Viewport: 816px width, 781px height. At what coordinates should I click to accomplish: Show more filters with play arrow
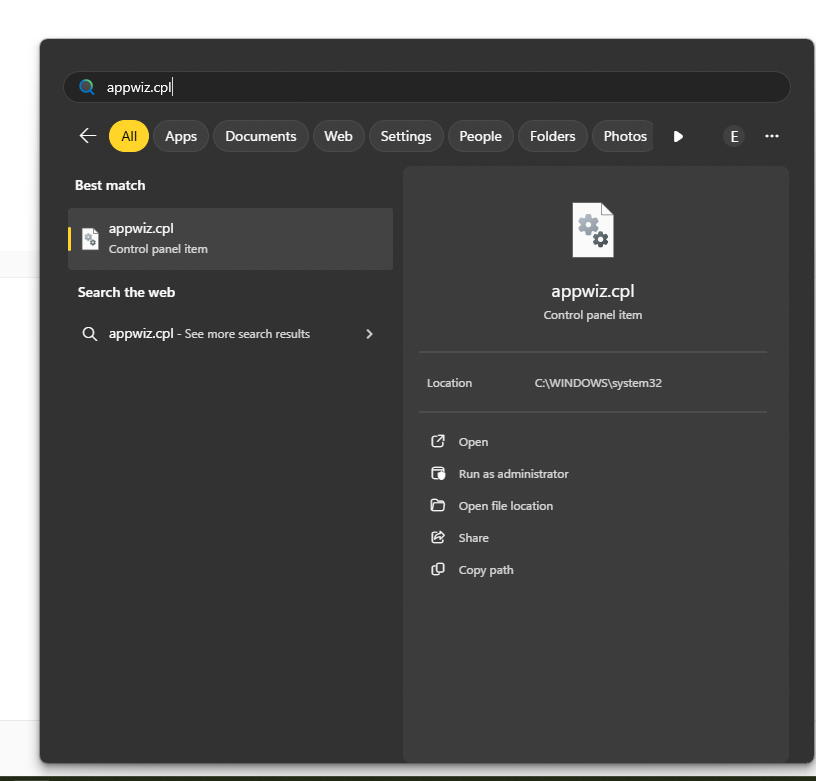[678, 136]
